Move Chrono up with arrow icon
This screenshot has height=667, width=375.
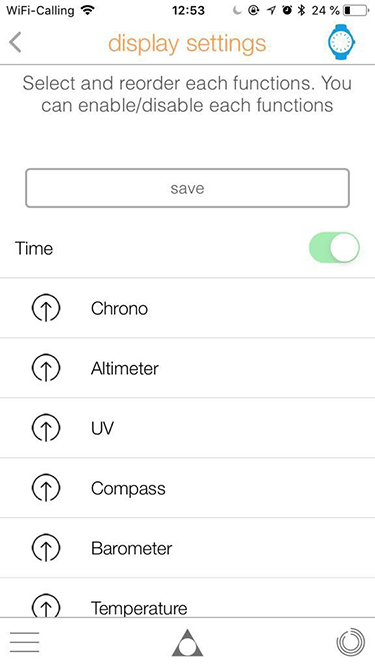[x=46, y=308]
